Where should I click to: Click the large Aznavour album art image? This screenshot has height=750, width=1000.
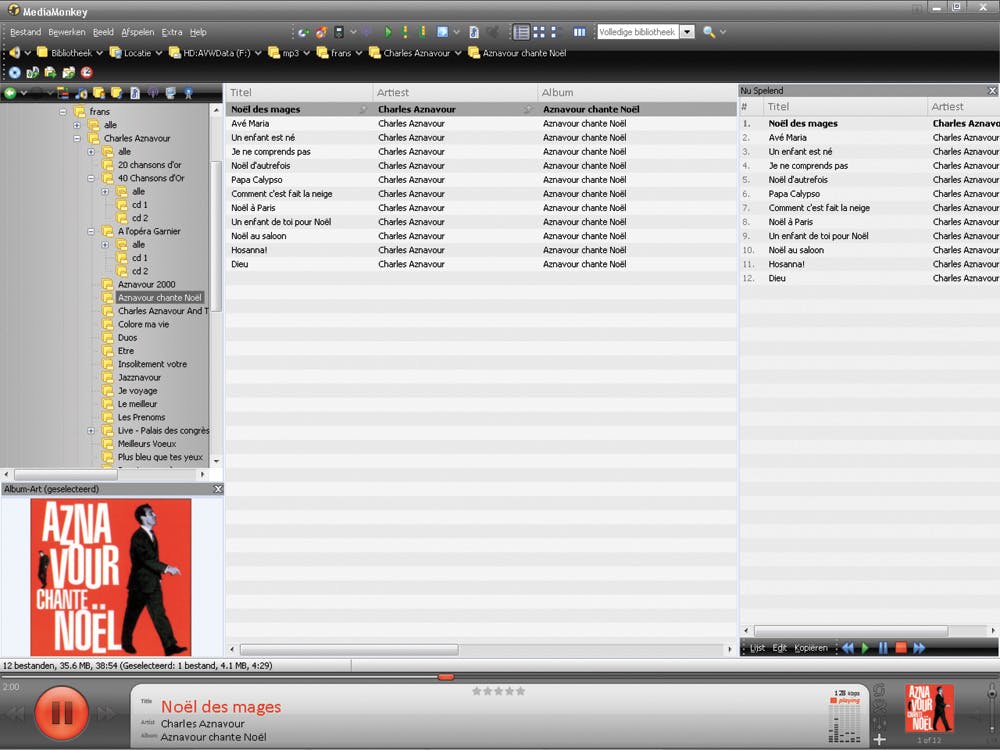click(111, 577)
